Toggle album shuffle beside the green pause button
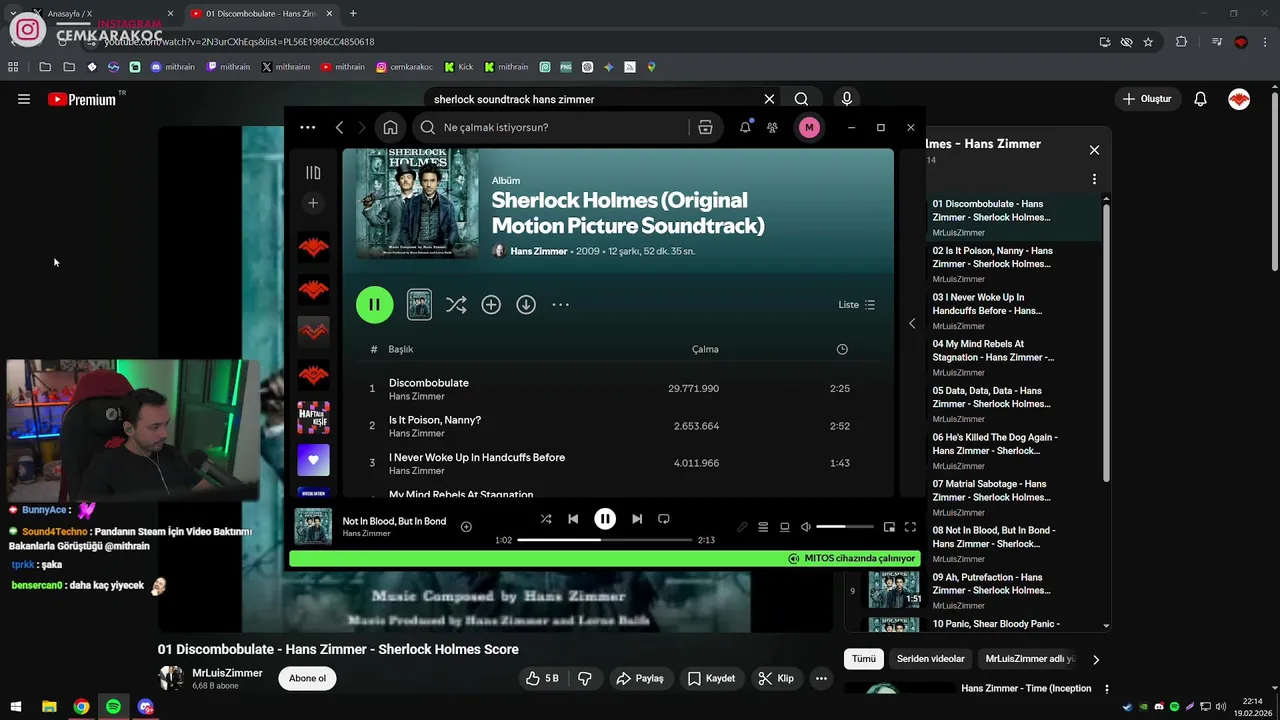Image resolution: width=1280 pixels, height=720 pixels. tap(456, 305)
